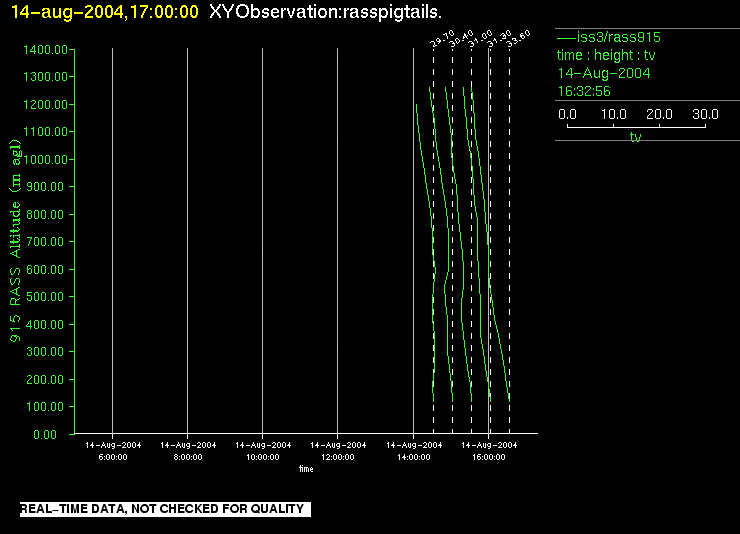740x534 pixels.
Task: Click the green line sample beside iss3/rass915
Action: 566,37
